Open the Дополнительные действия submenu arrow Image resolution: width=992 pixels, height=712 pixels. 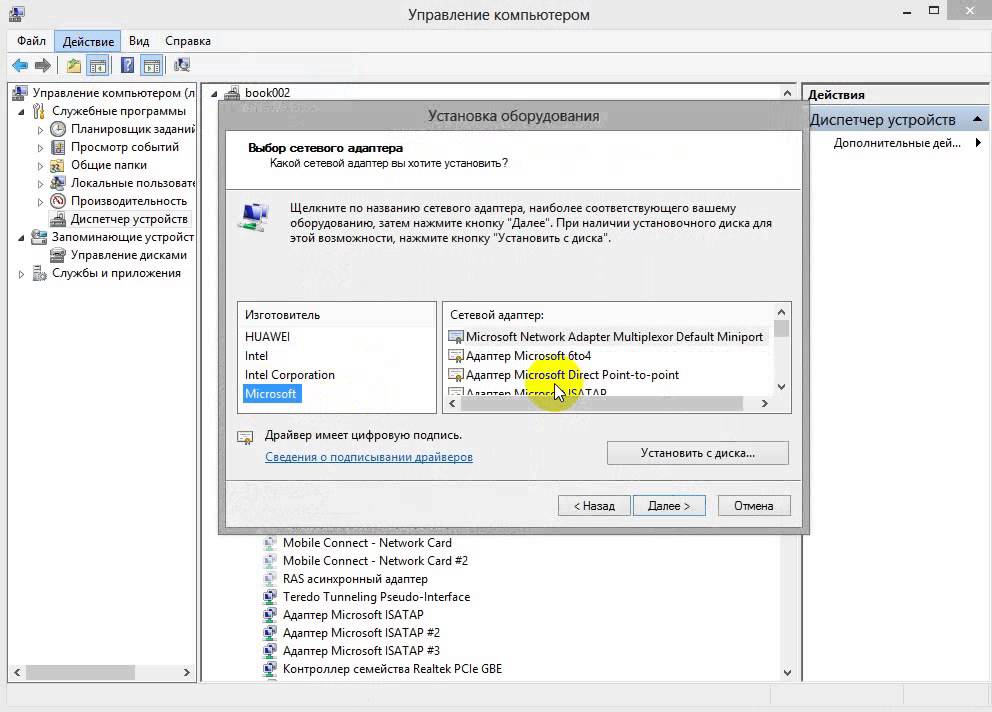978,142
